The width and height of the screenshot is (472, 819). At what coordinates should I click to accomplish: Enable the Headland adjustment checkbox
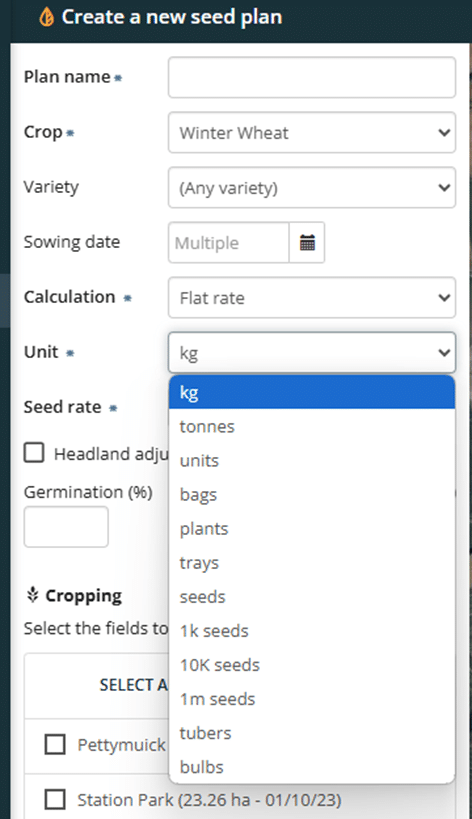tap(34, 453)
